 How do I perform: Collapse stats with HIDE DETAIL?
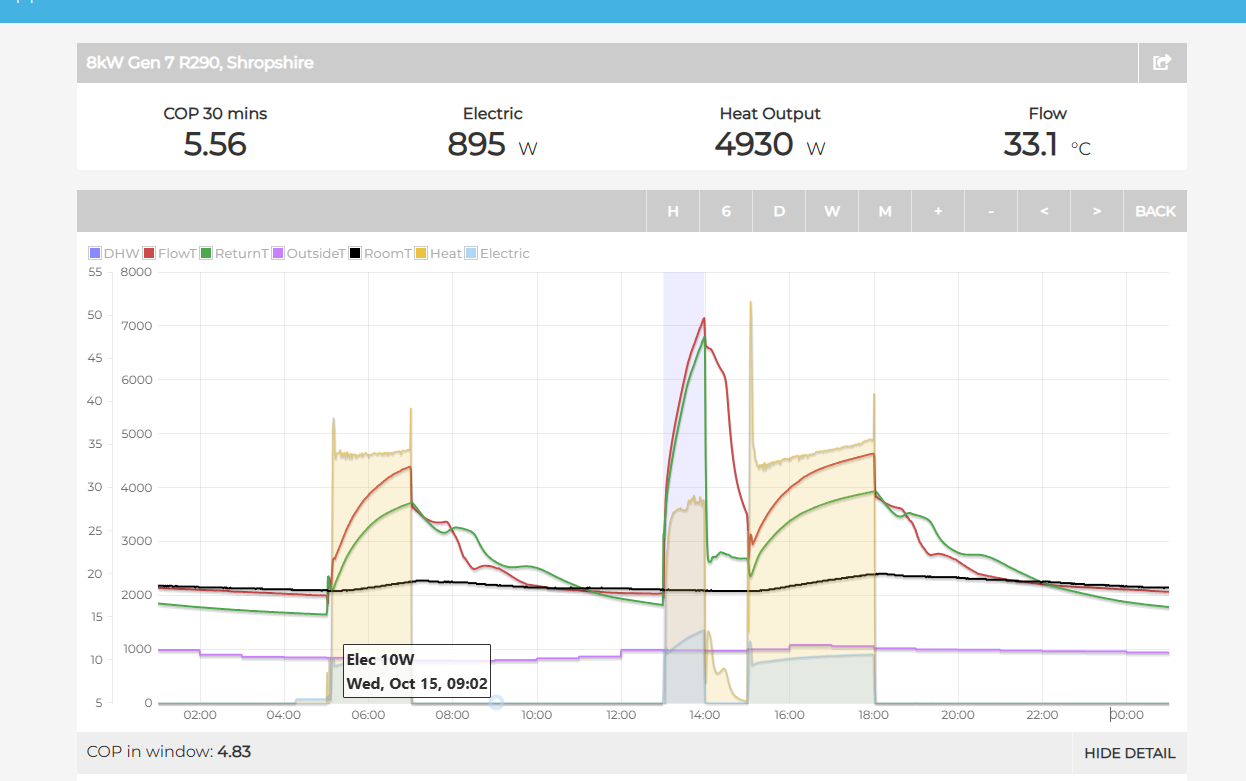pos(1129,753)
